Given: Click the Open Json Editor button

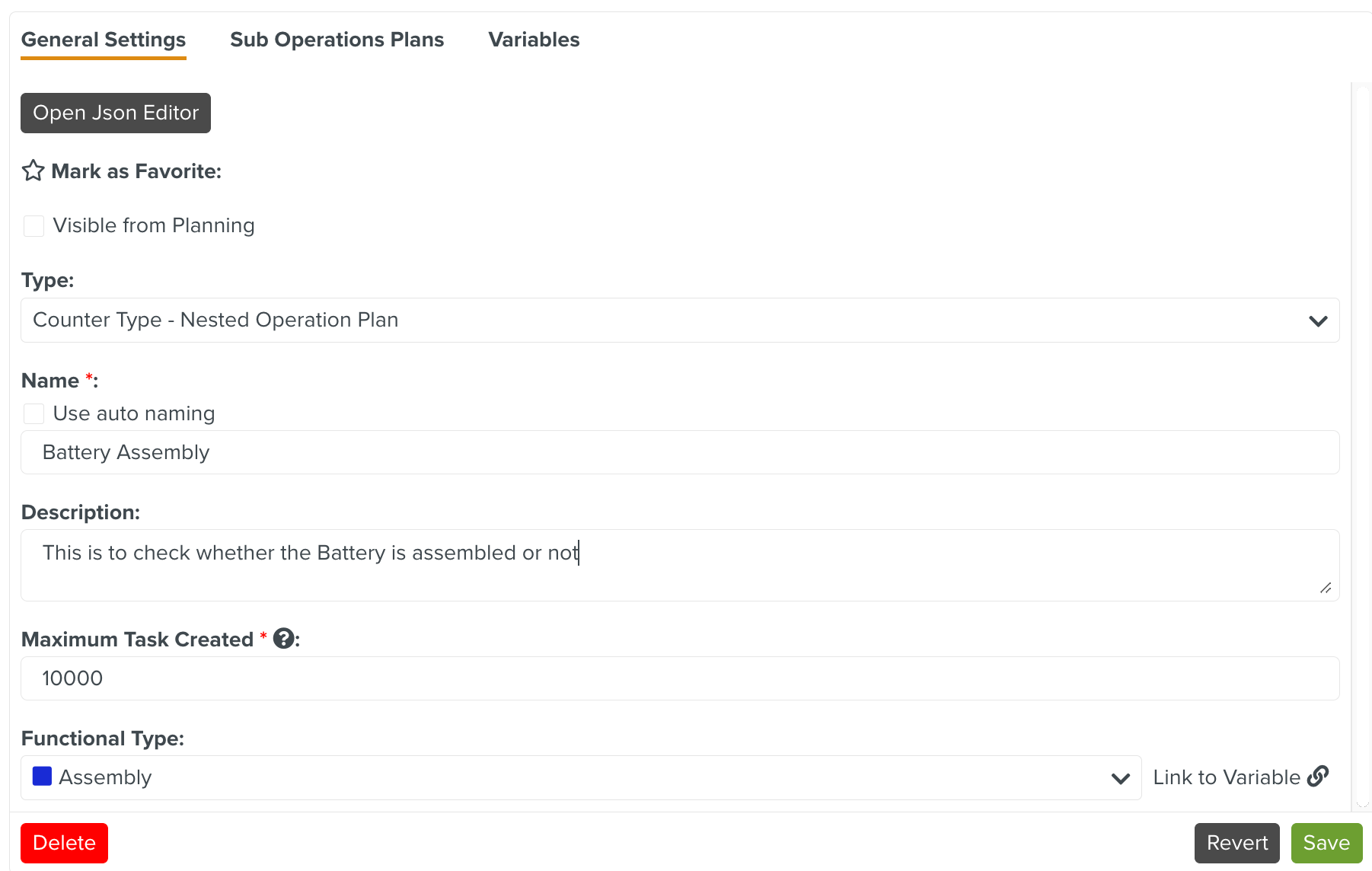Looking at the screenshot, I should [x=116, y=113].
